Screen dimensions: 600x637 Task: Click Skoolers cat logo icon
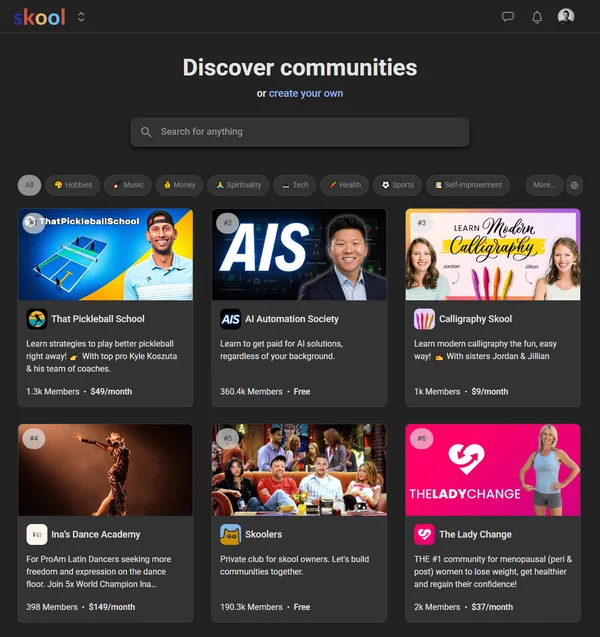pos(231,535)
